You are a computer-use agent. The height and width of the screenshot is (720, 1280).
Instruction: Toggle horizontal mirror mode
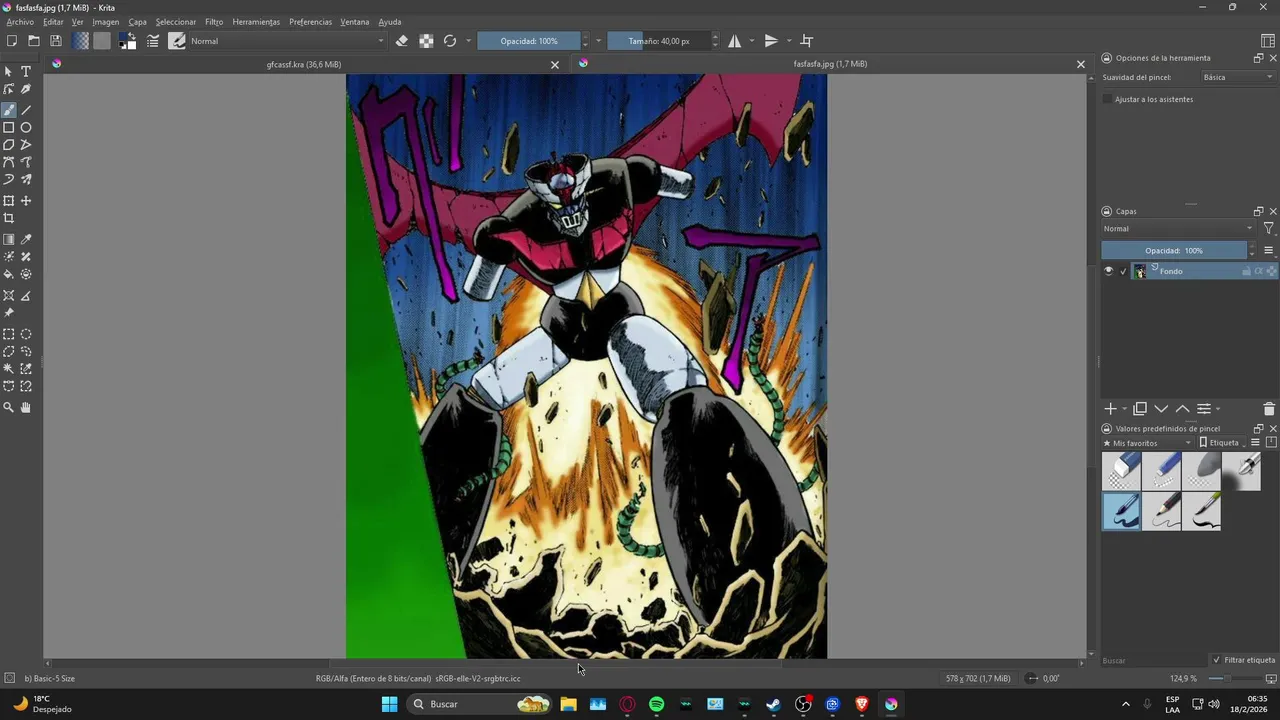[735, 41]
